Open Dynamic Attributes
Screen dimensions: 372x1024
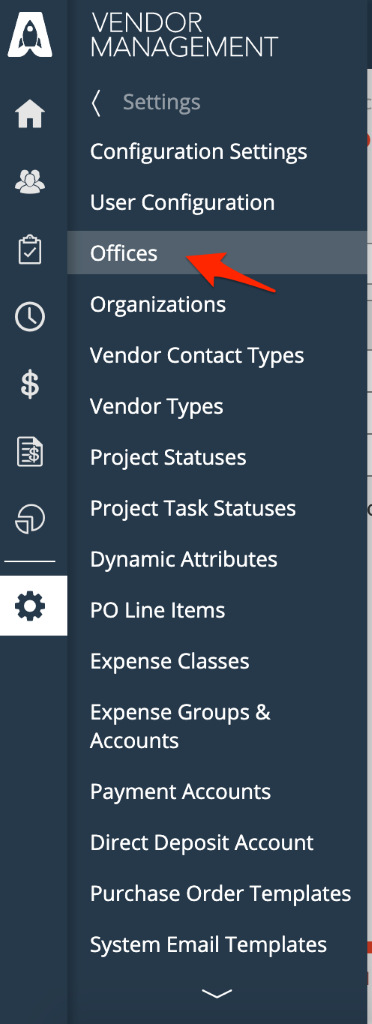(x=183, y=560)
